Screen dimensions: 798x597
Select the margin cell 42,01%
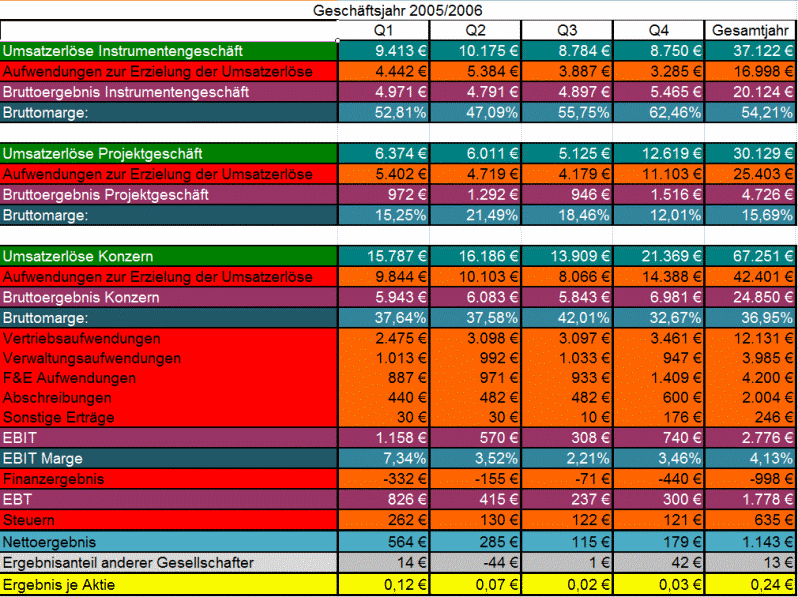coord(567,318)
